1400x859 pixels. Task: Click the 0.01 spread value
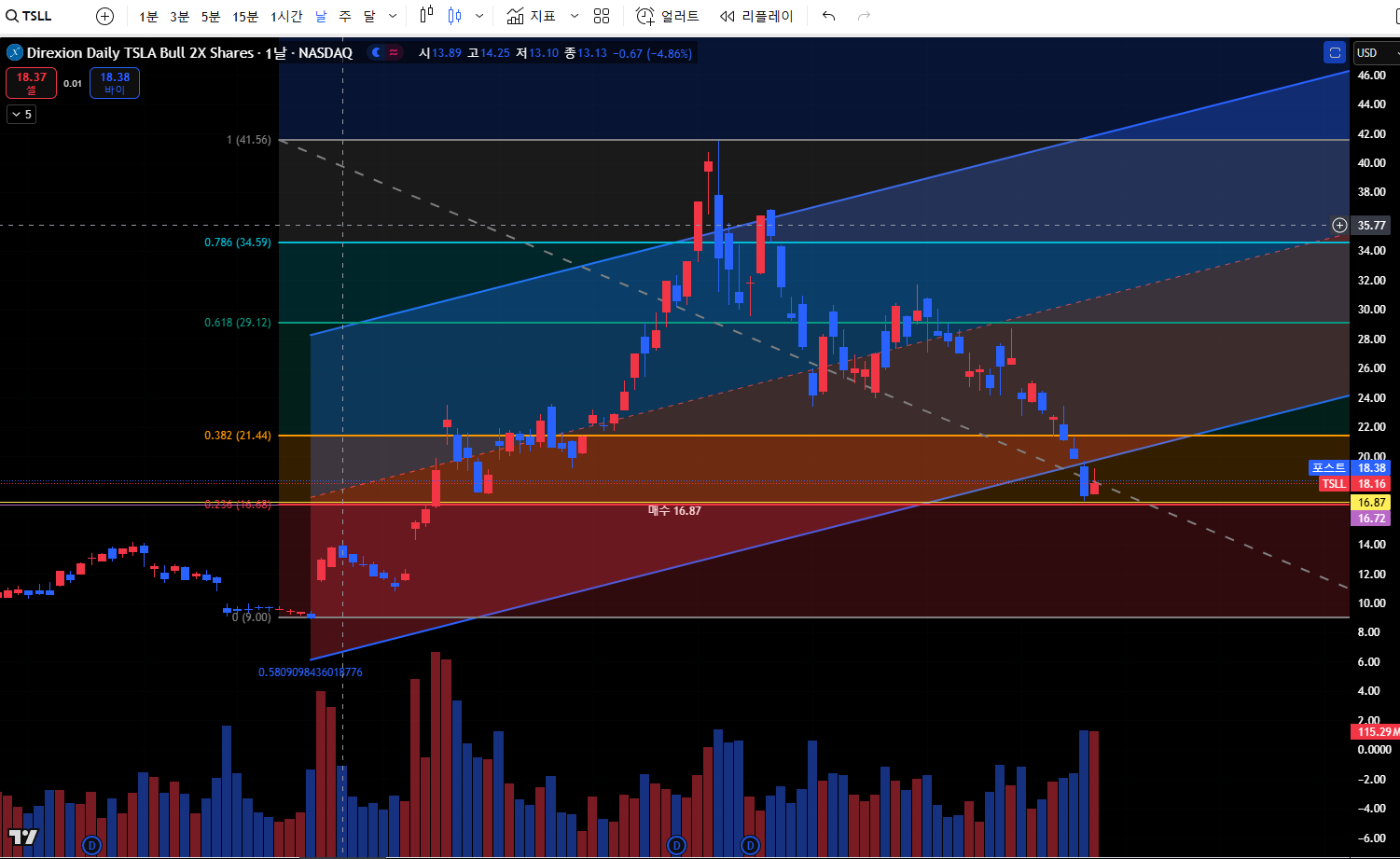[73, 84]
